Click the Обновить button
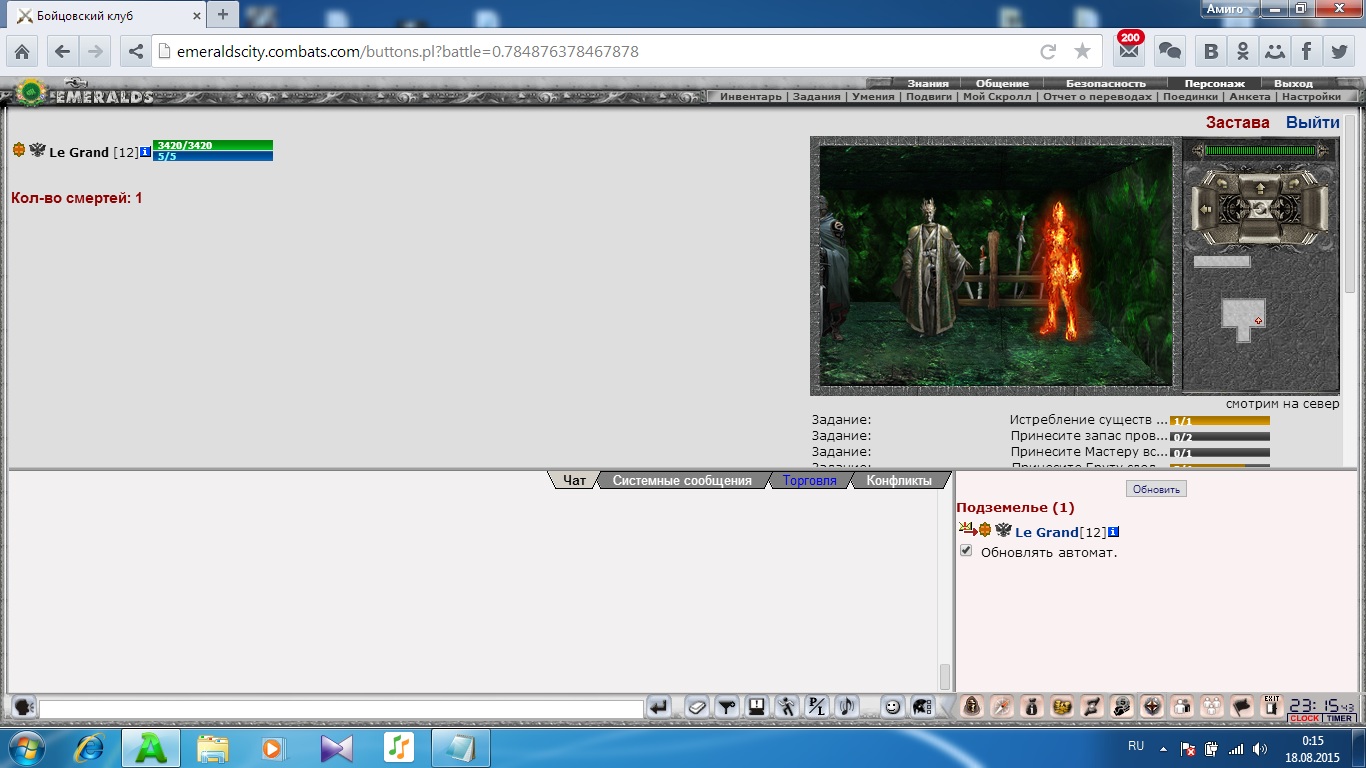 [x=1156, y=489]
